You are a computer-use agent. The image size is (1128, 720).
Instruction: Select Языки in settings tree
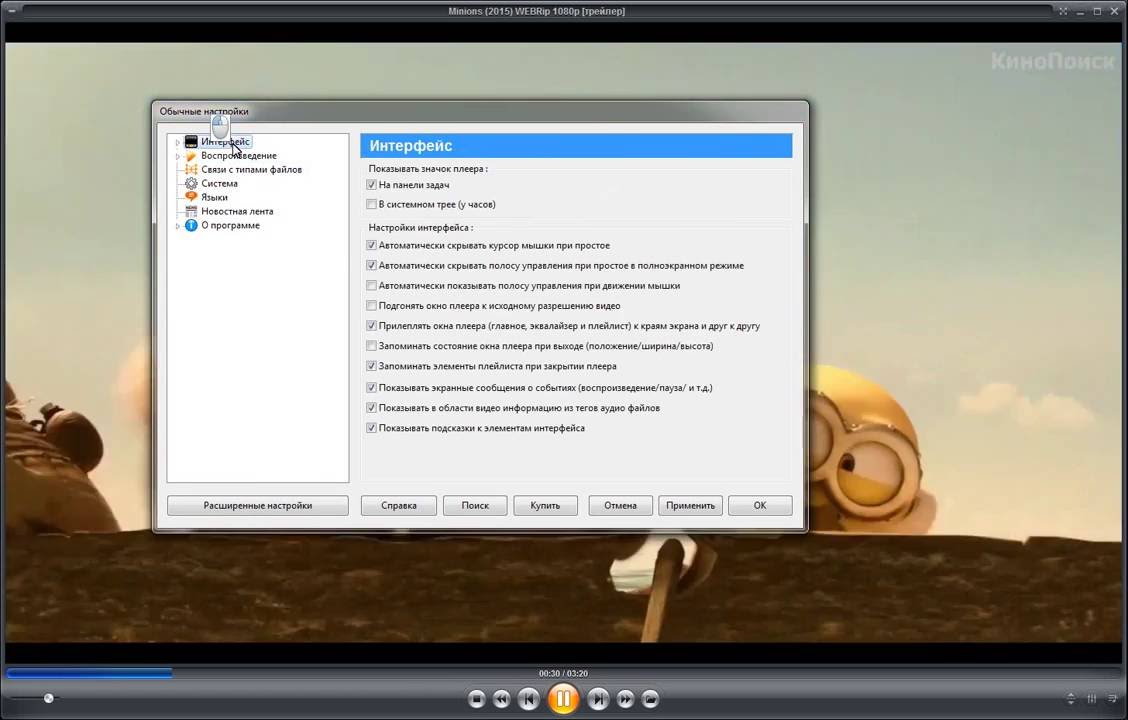coord(214,197)
